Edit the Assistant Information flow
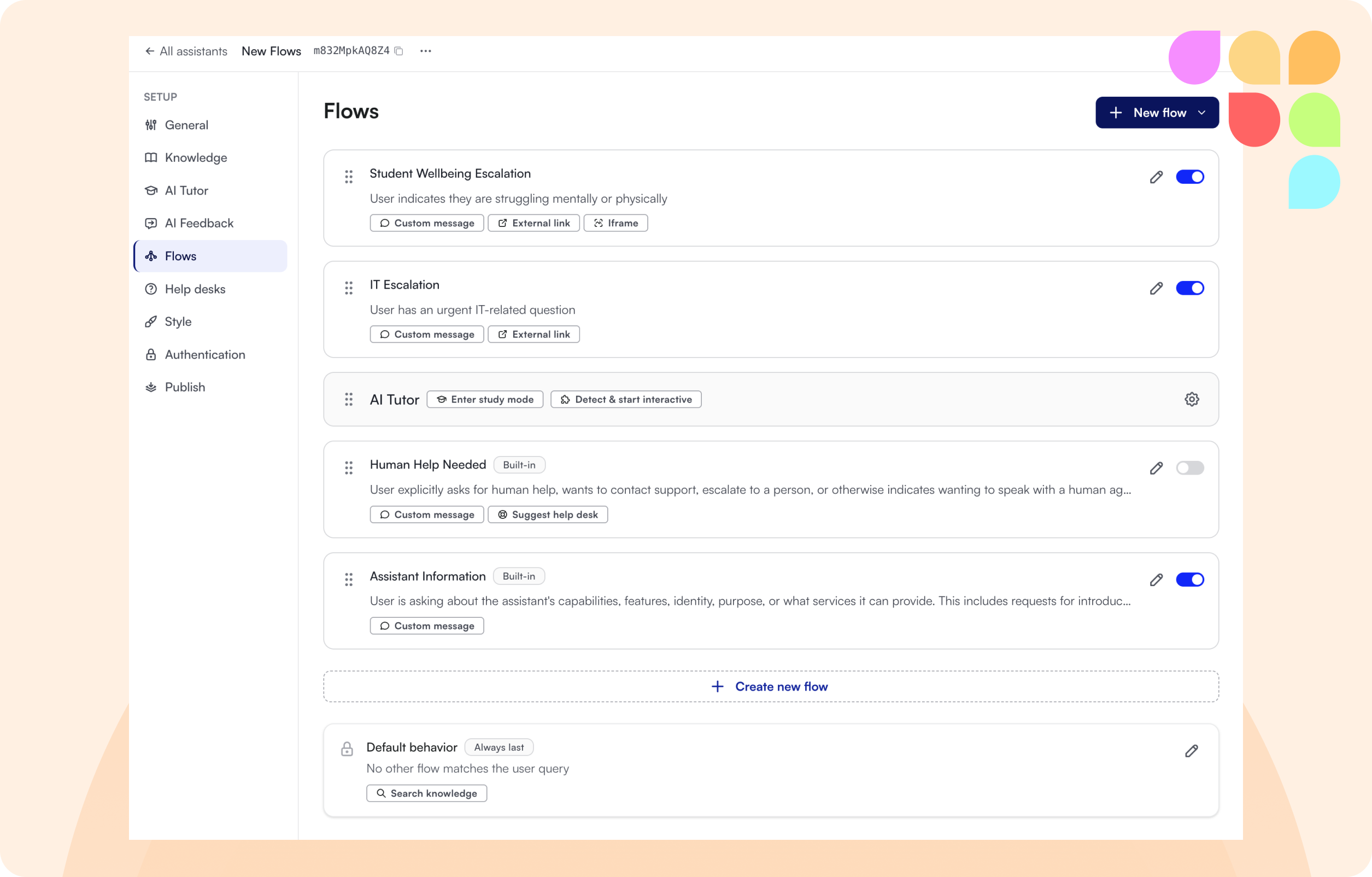The height and width of the screenshot is (877, 1372). tap(1156, 580)
